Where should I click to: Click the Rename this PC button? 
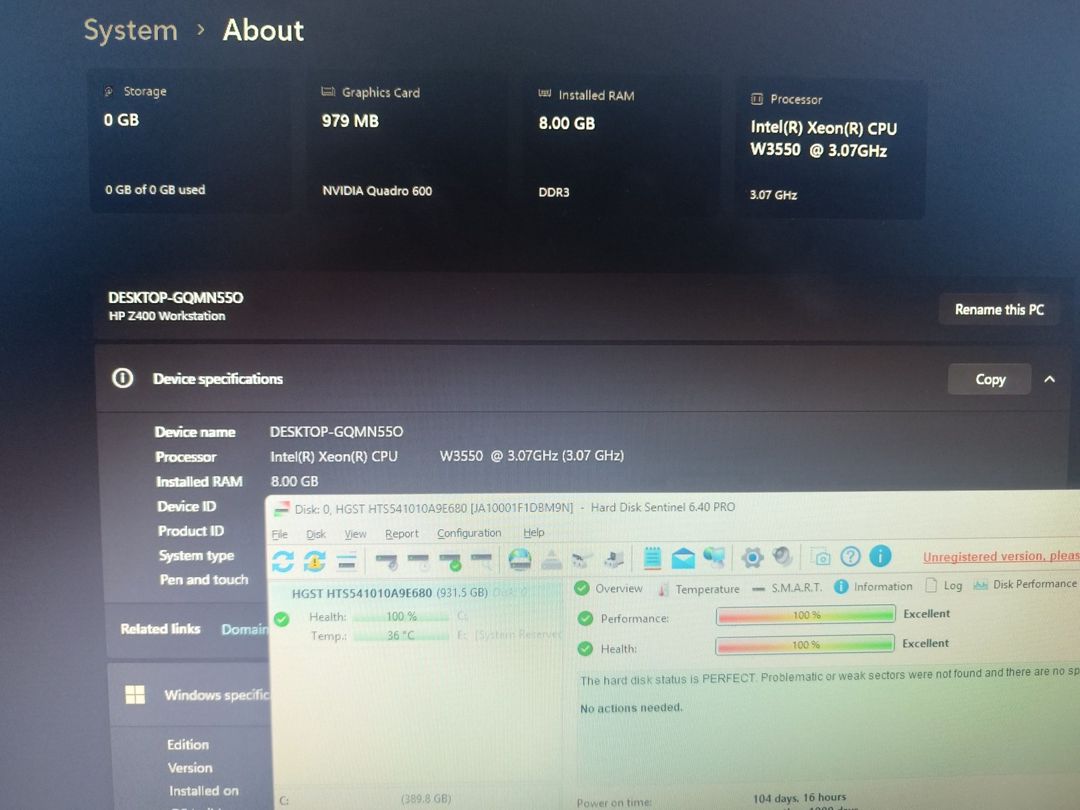pos(999,309)
